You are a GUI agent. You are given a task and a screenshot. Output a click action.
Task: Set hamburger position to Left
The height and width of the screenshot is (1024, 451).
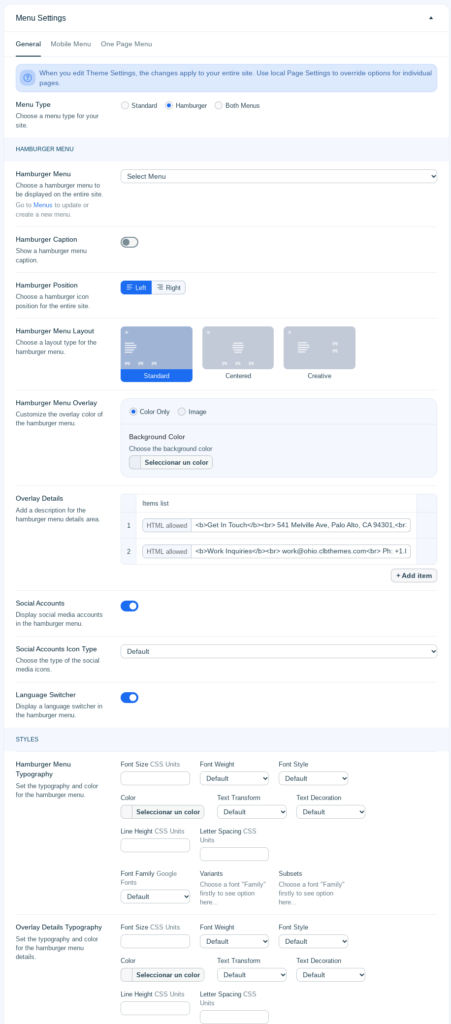[x=136, y=287]
